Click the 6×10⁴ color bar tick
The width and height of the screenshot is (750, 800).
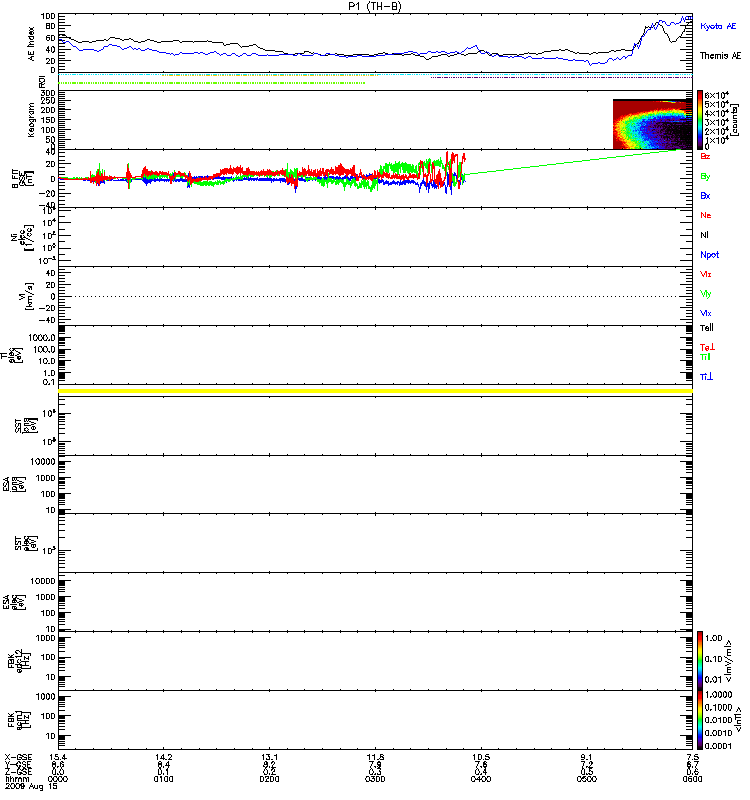tap(716, 95)
